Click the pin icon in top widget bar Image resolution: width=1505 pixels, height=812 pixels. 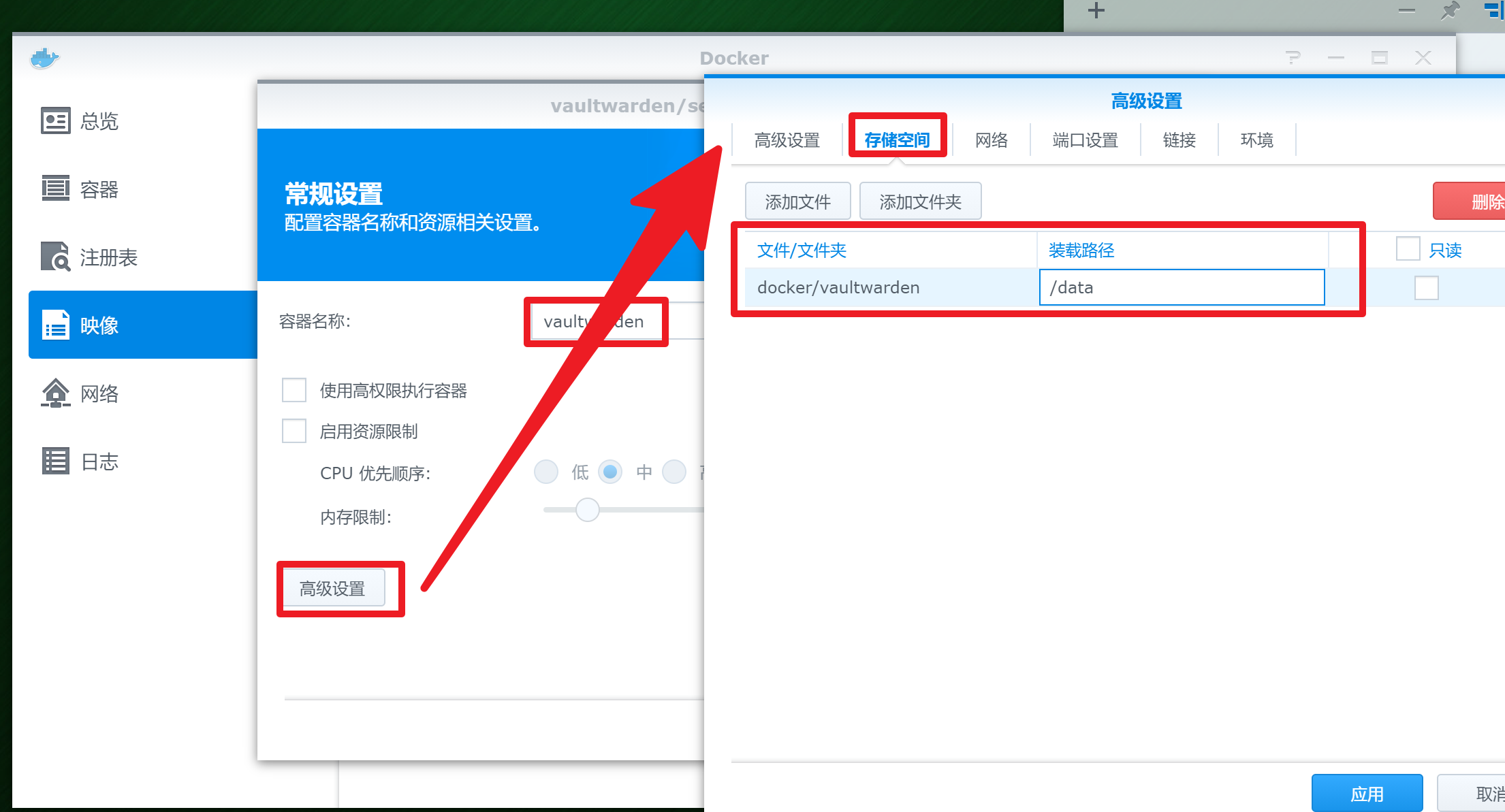[x=1450, y=10]
